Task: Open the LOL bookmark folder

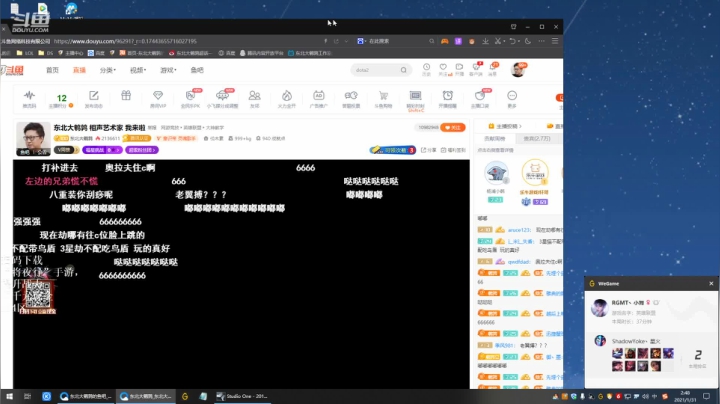Action: coord(25,53)
